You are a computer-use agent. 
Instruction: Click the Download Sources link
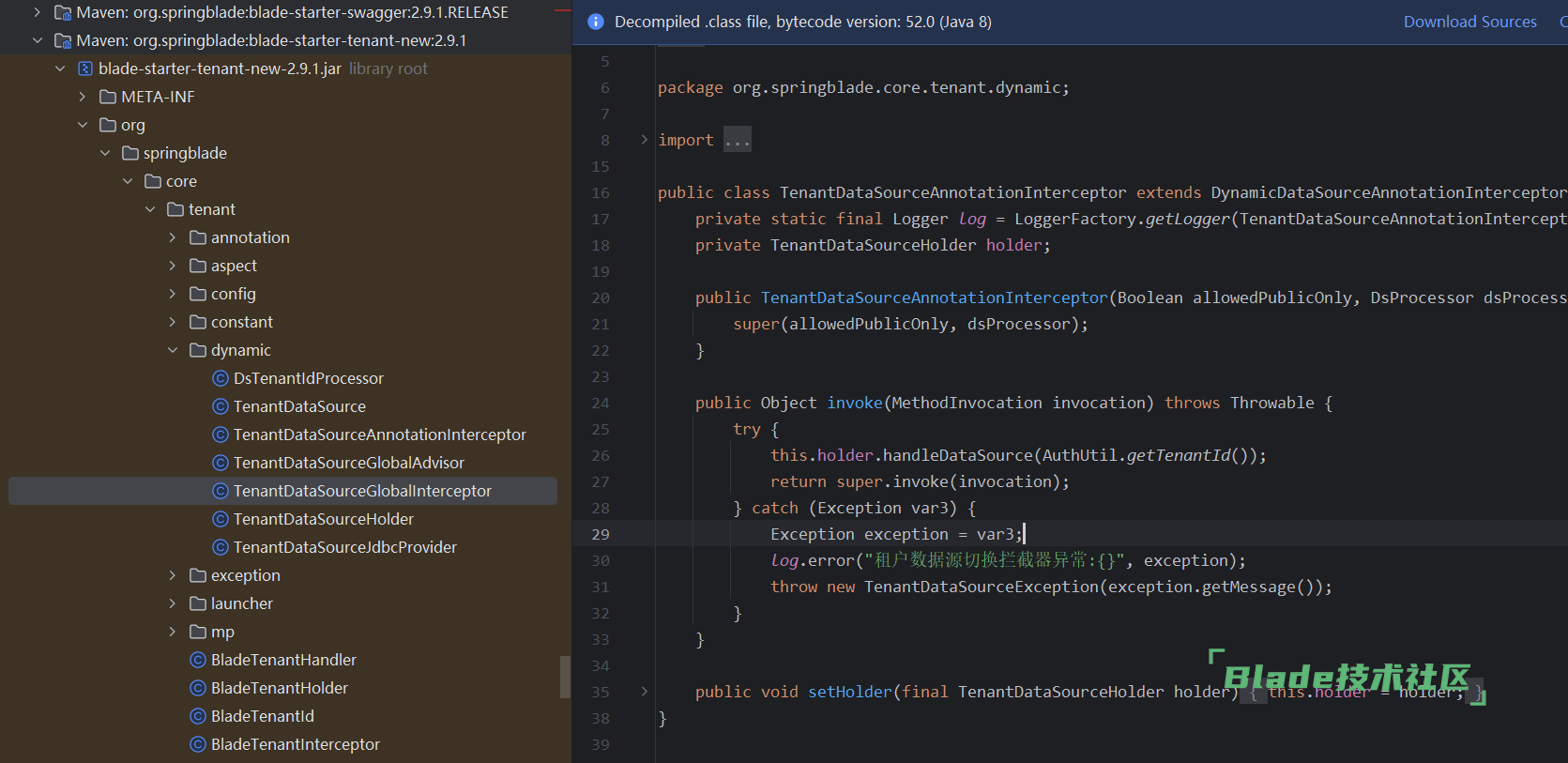coord(1469,22)
